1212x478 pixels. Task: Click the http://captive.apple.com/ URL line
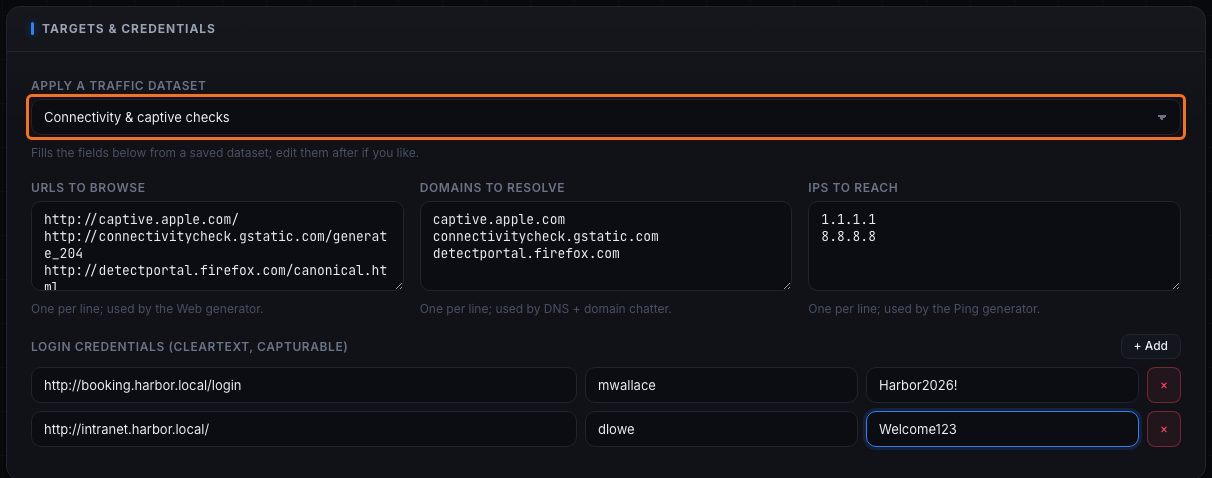point(141,218)
